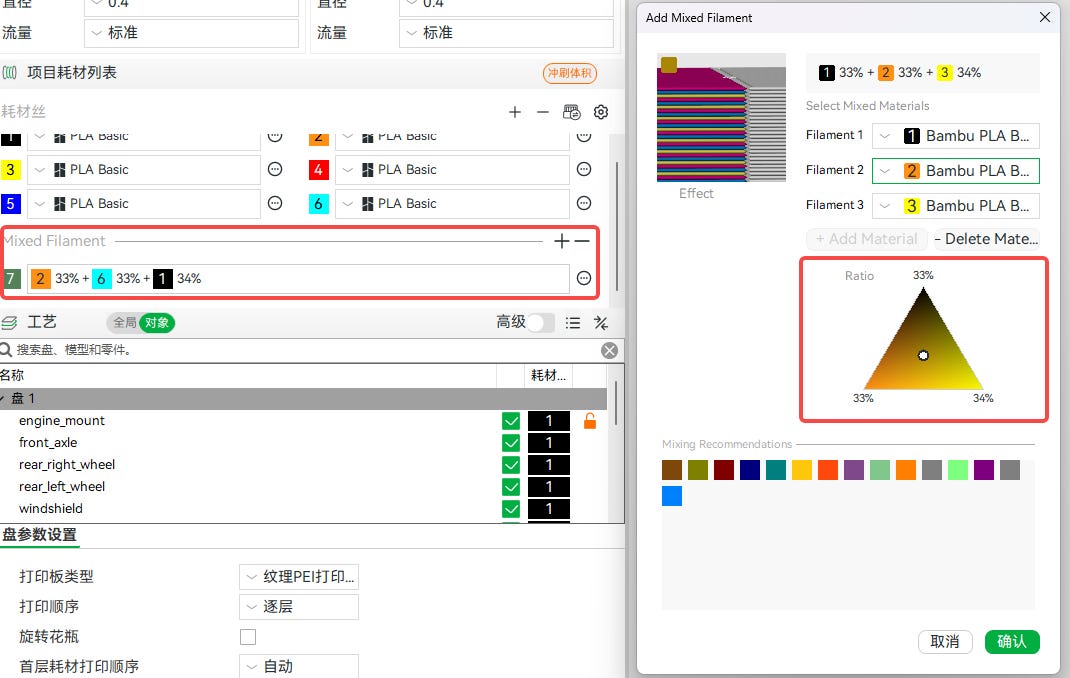The width and height of the screenshot is (1070, 678).
Task: Collapse the 盘 1 plate tree row
Action: point(3,398)
